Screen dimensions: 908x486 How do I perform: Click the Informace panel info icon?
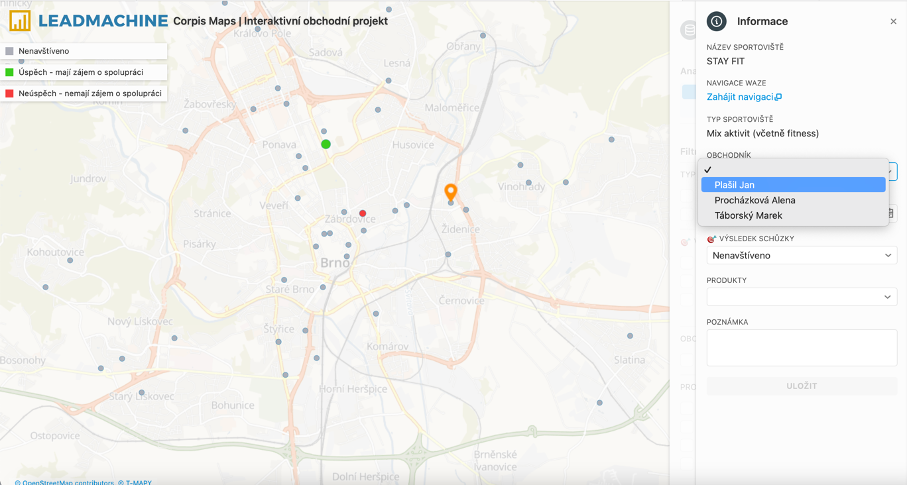pos(716,21)
